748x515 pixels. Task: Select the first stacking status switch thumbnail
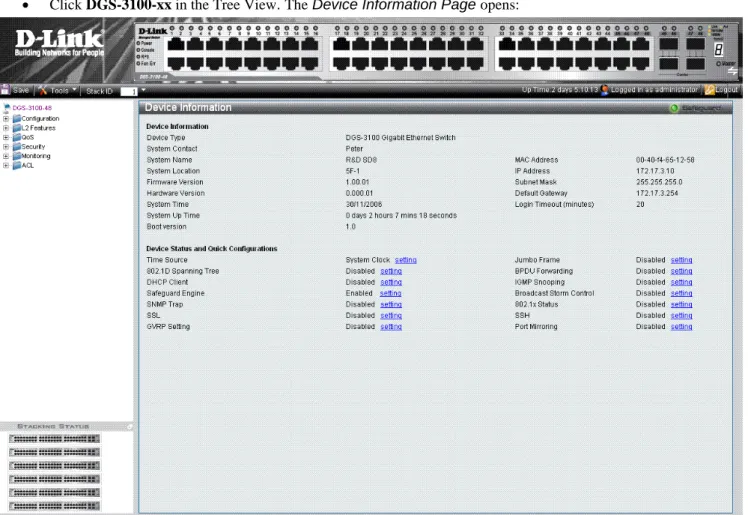54,439
